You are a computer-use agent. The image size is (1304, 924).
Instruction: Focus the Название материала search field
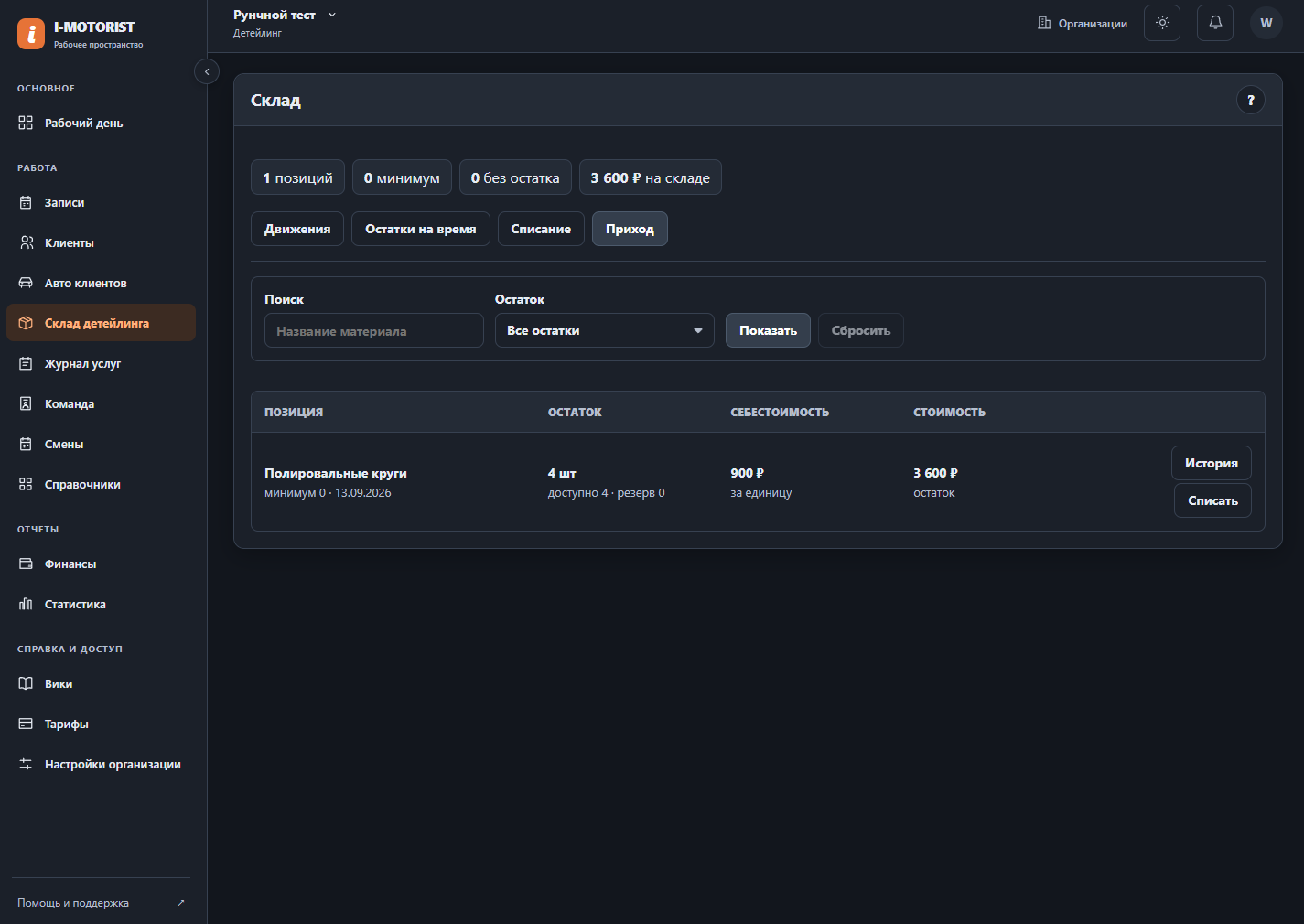coord(374,330)
